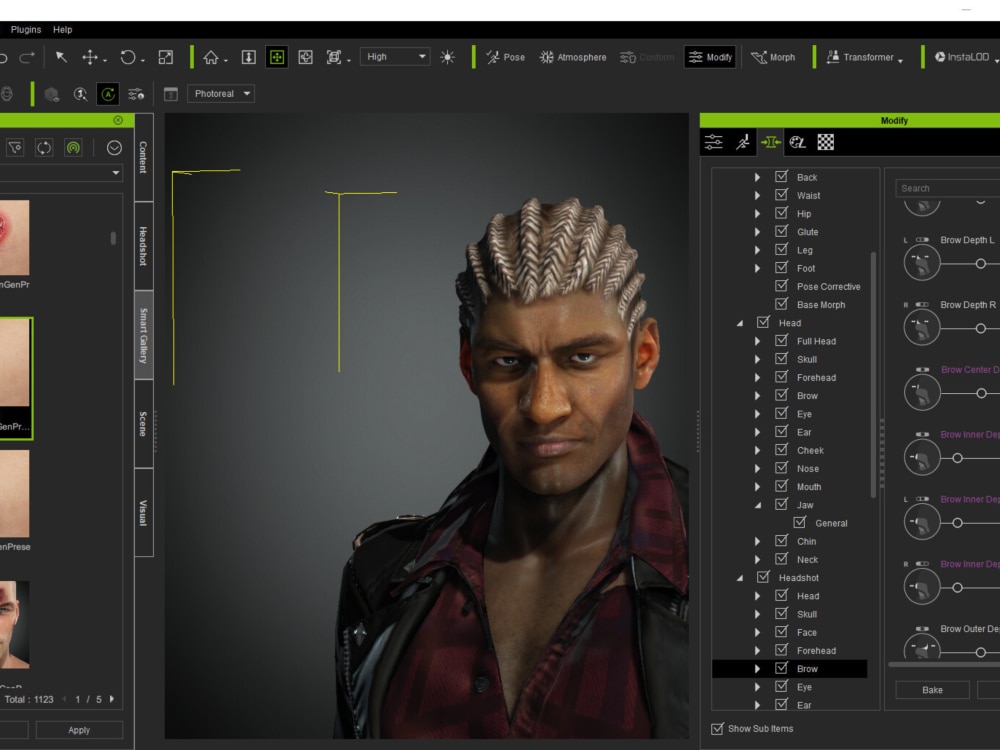Click the window layout icon beside Photoreal
1000x750 pixels.
[171, 94]
